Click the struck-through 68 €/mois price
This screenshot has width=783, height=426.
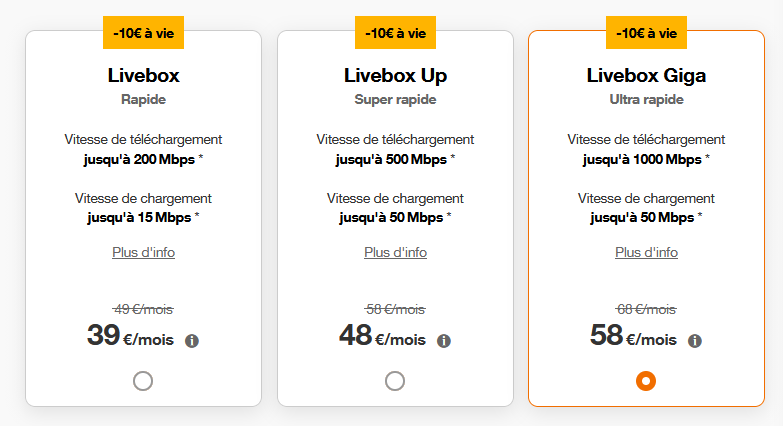[x=646, y=310]
